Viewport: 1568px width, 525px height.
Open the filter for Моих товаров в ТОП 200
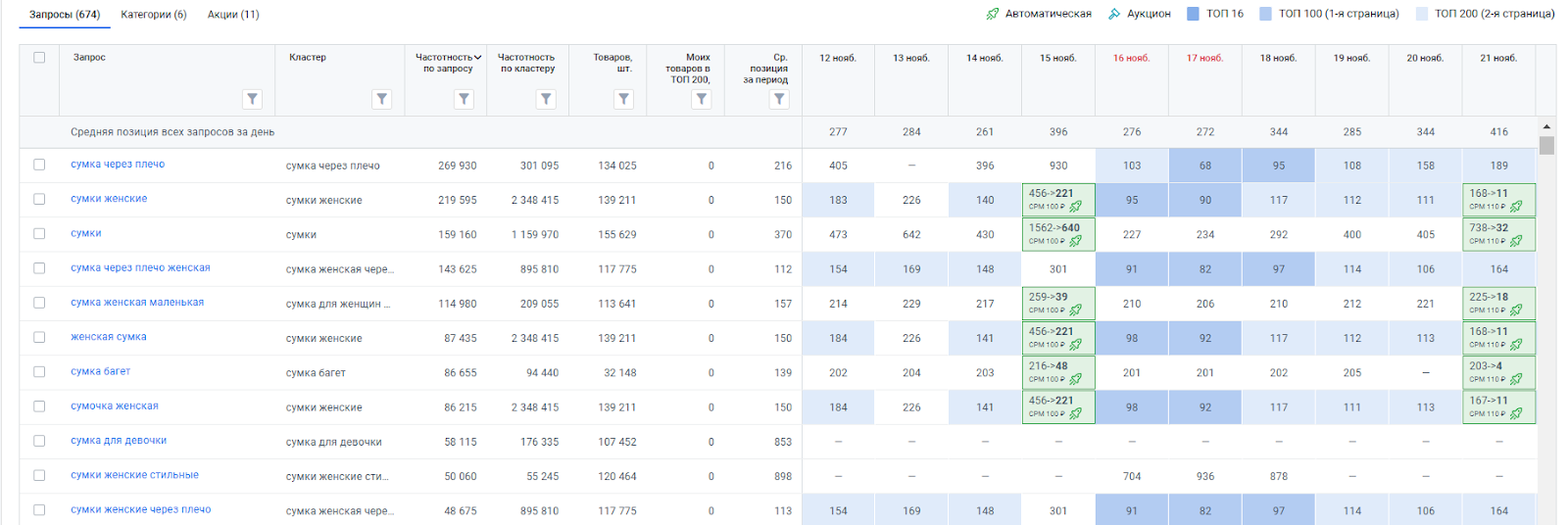(x=702, y=99)
